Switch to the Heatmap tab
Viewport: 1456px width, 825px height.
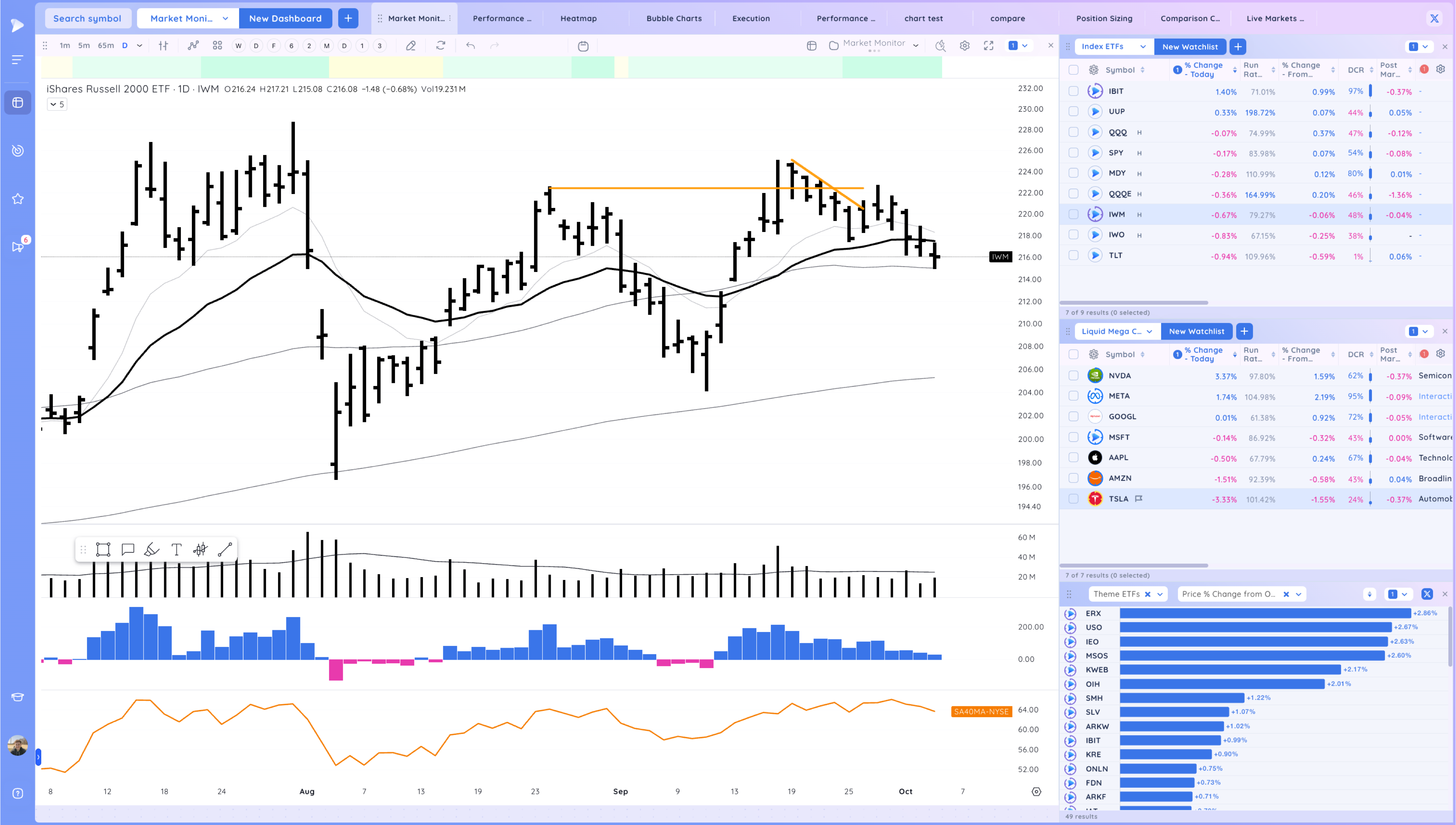[x=578, y=18]
